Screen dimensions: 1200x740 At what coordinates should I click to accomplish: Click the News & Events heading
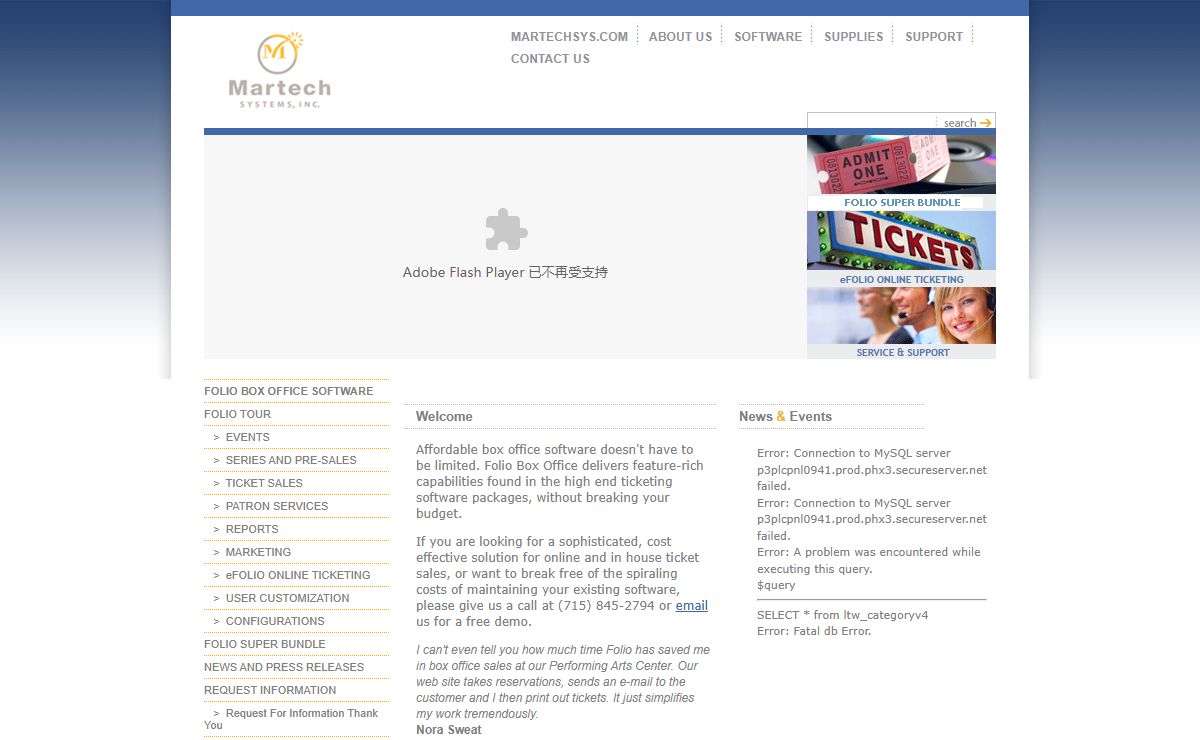point(785,416)
